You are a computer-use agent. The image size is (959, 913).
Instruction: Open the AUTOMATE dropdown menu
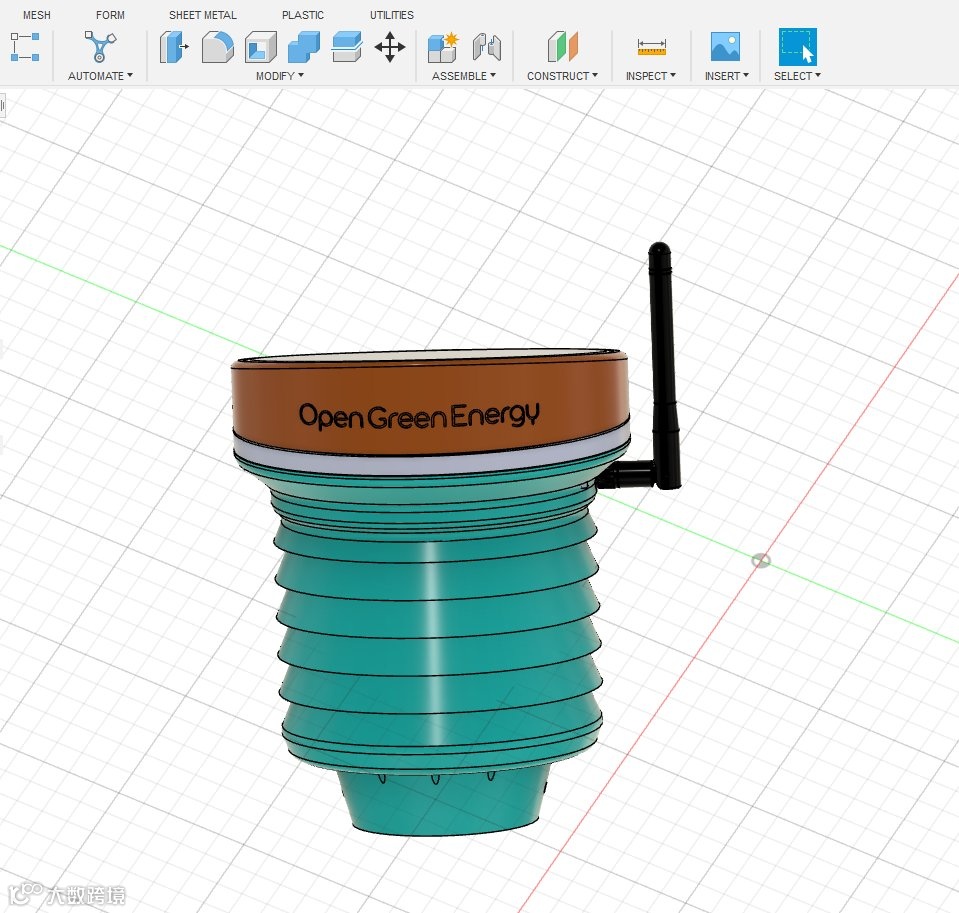tap(100, 76)
